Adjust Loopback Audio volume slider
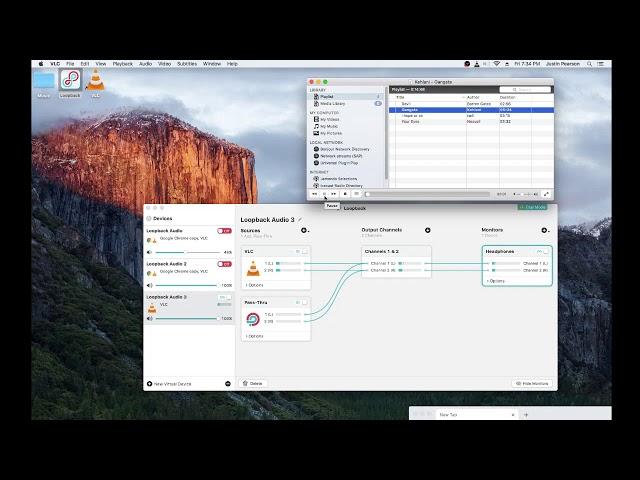This screenshot has height=480, width=640. coord(187,253)
